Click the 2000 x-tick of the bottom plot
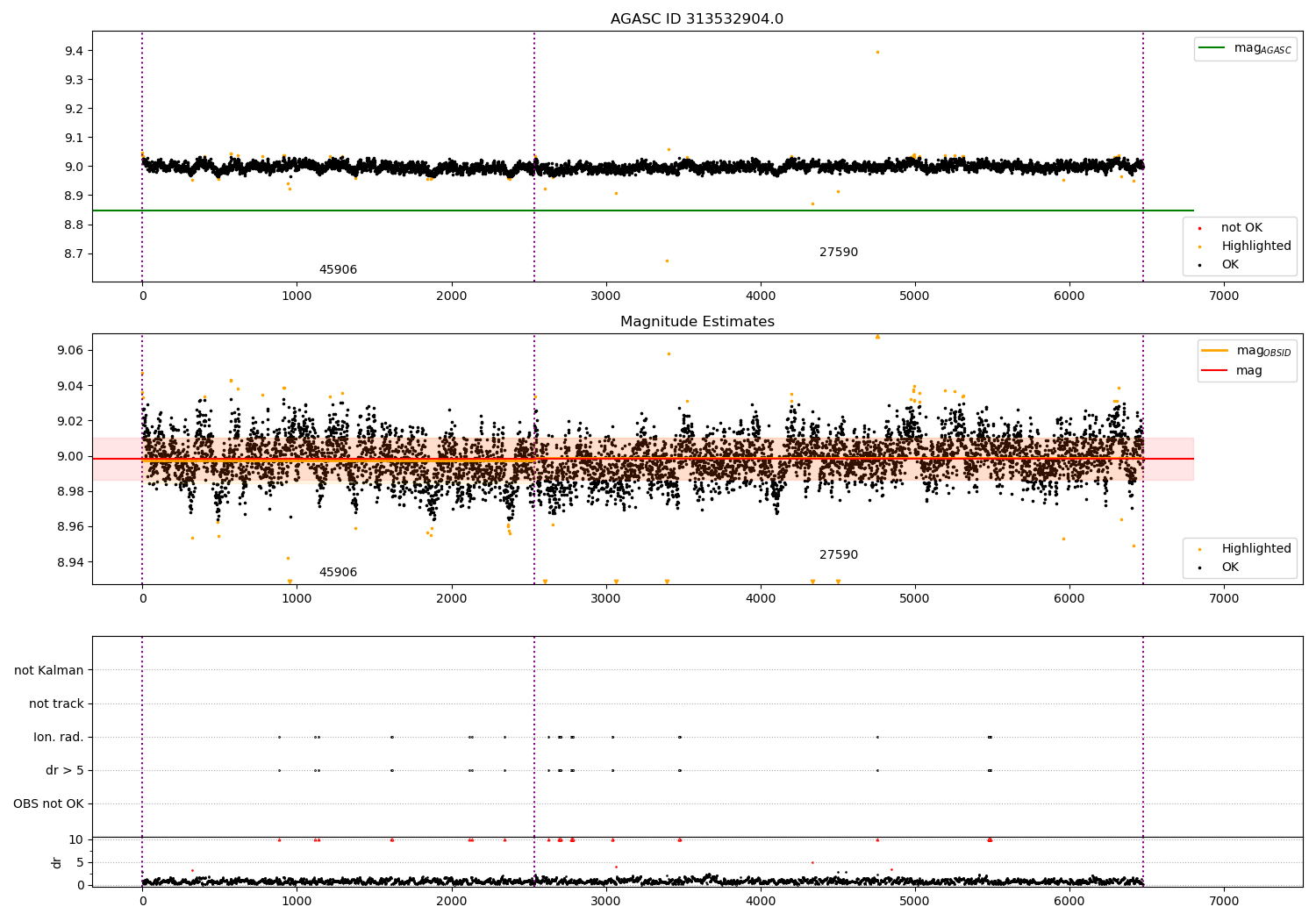Viewport: 1316px width, 921px height. click(452, 901)
